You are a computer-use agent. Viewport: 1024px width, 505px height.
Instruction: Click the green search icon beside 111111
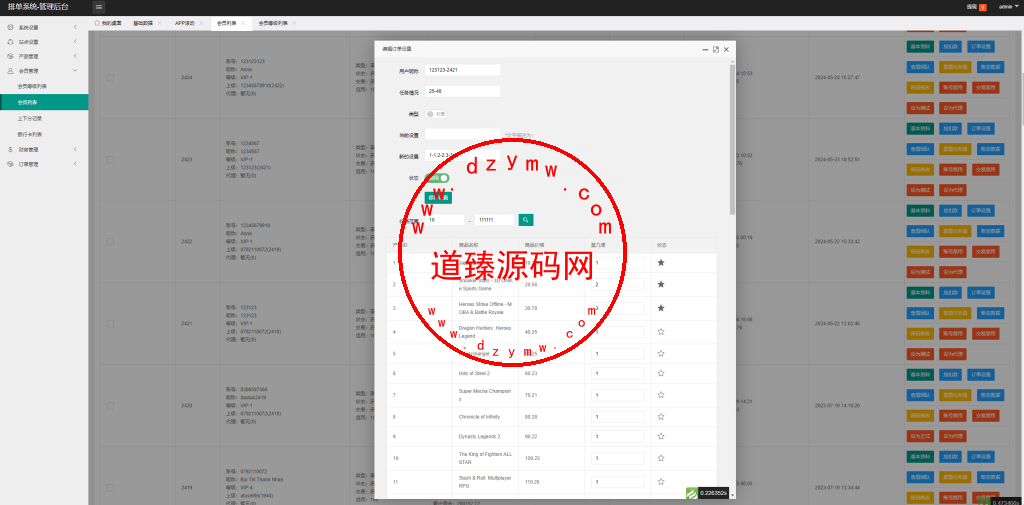click(526, 220)
